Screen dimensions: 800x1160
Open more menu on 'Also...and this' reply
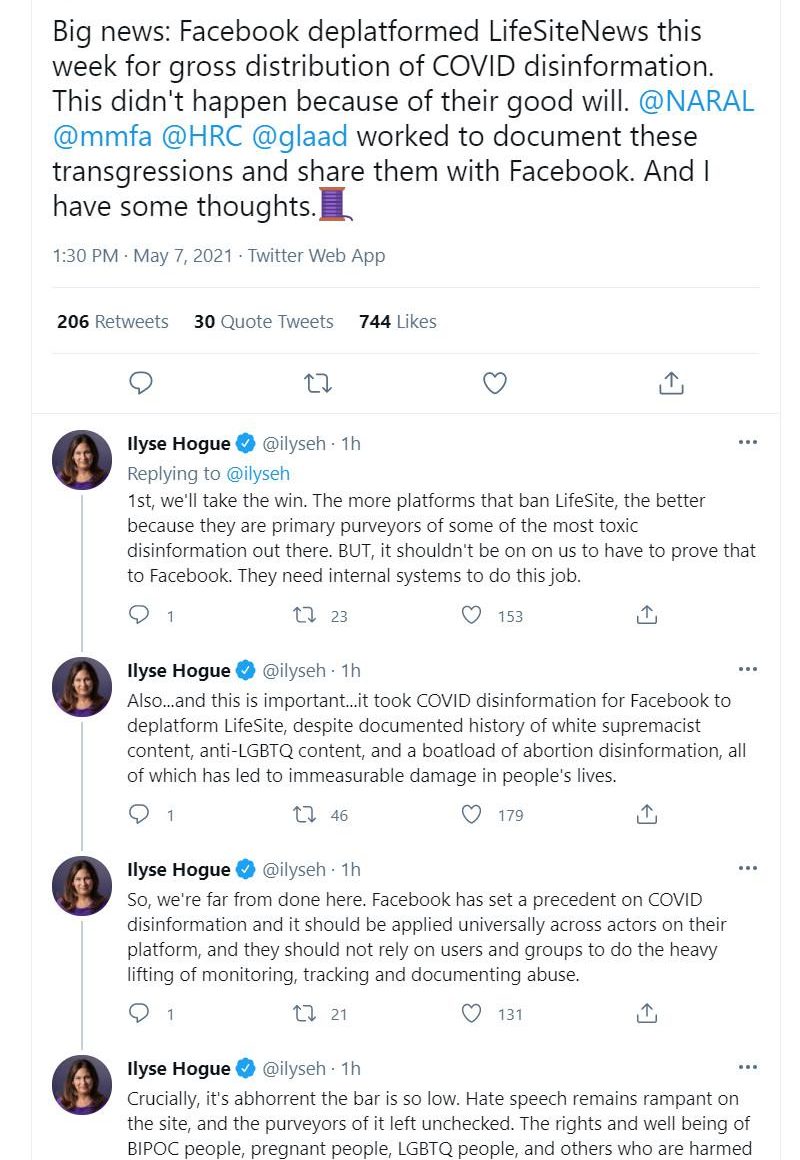747,669
